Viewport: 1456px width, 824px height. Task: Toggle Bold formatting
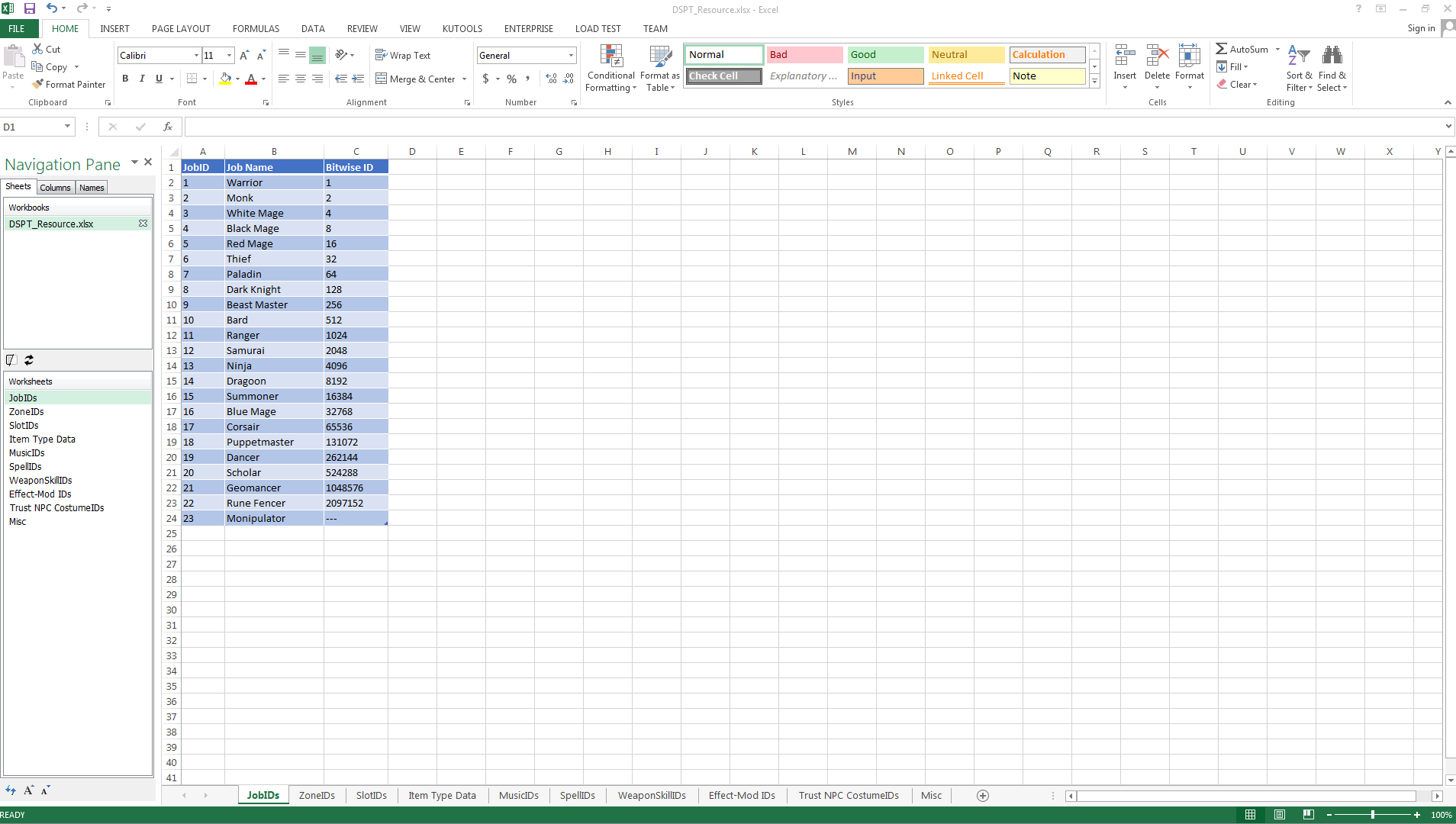tap(125, 79)
